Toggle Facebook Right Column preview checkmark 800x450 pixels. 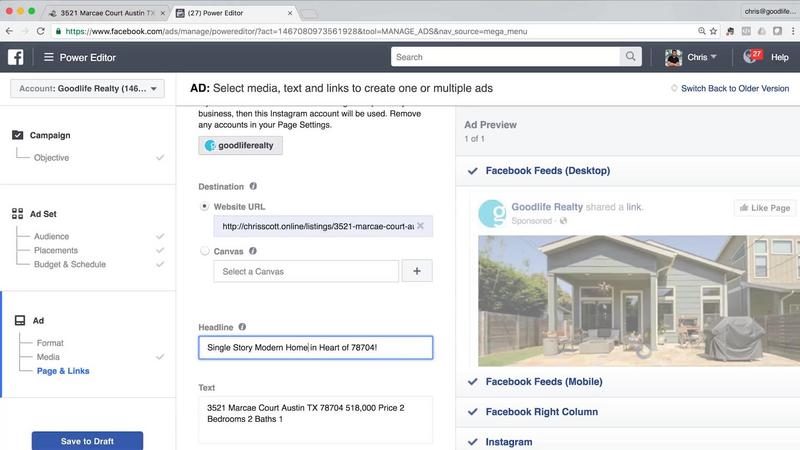tap(472, 412)
